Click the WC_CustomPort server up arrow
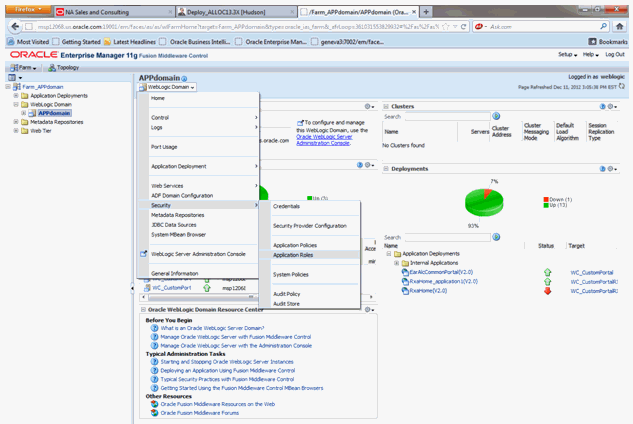 [x=207, y=288]
